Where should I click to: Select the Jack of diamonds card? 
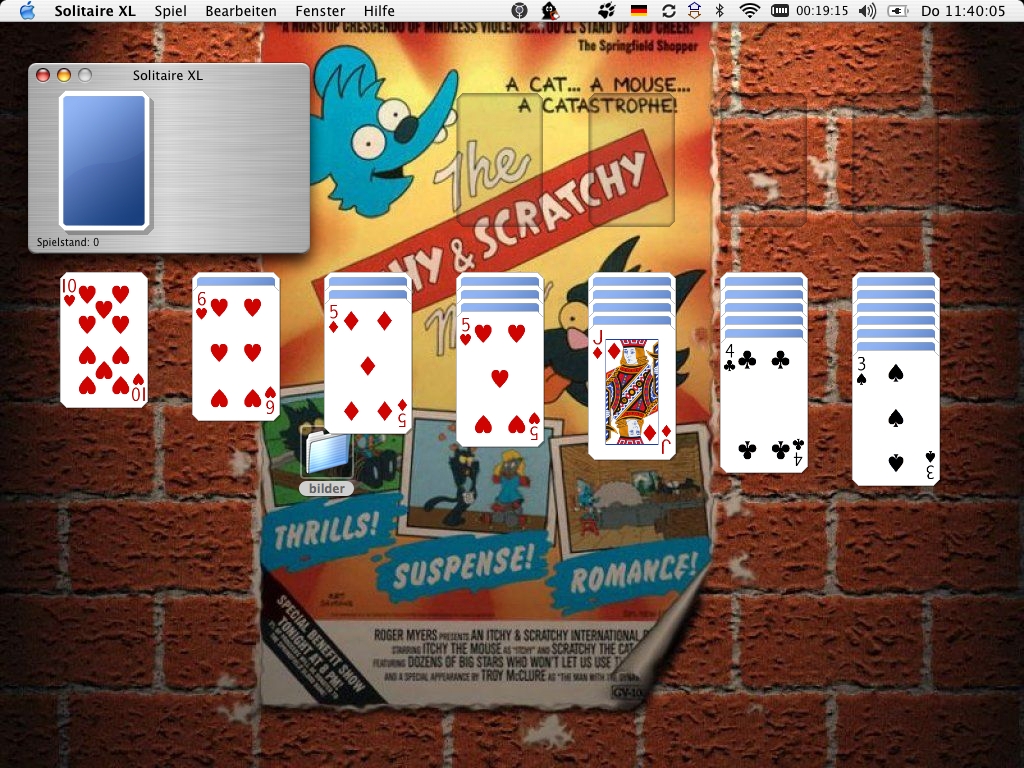coord(632,392)
